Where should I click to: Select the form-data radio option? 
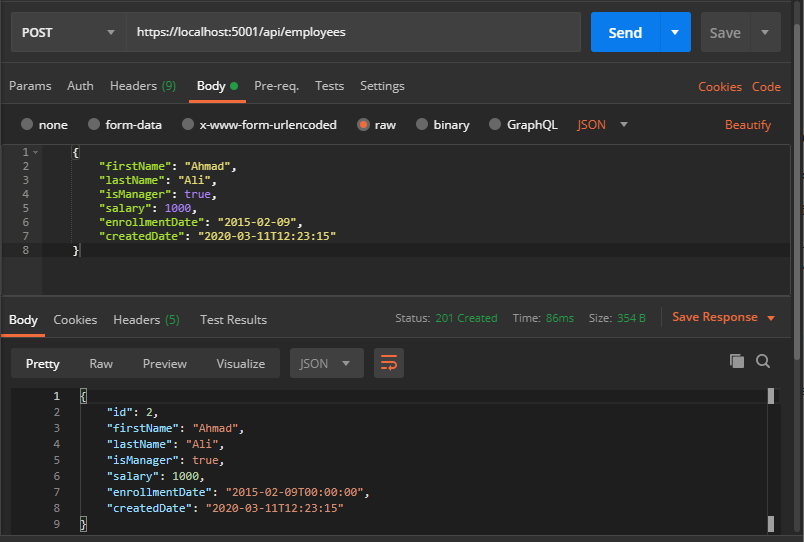tap(94, 124)
